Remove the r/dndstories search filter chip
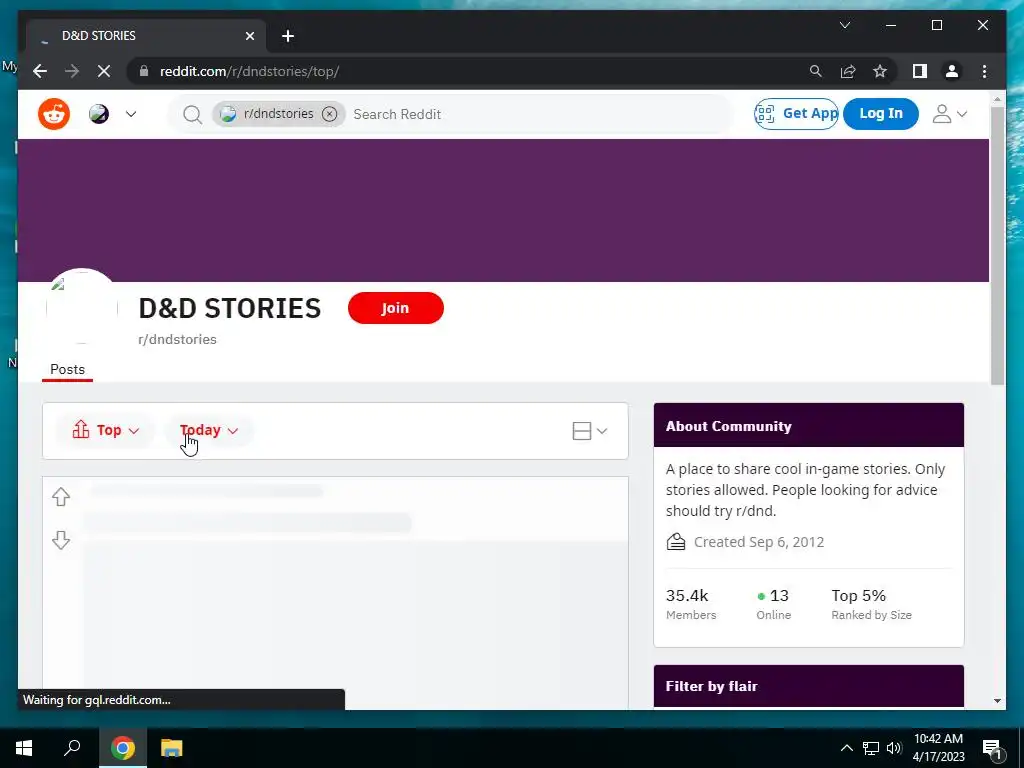 tap(330, 114)
